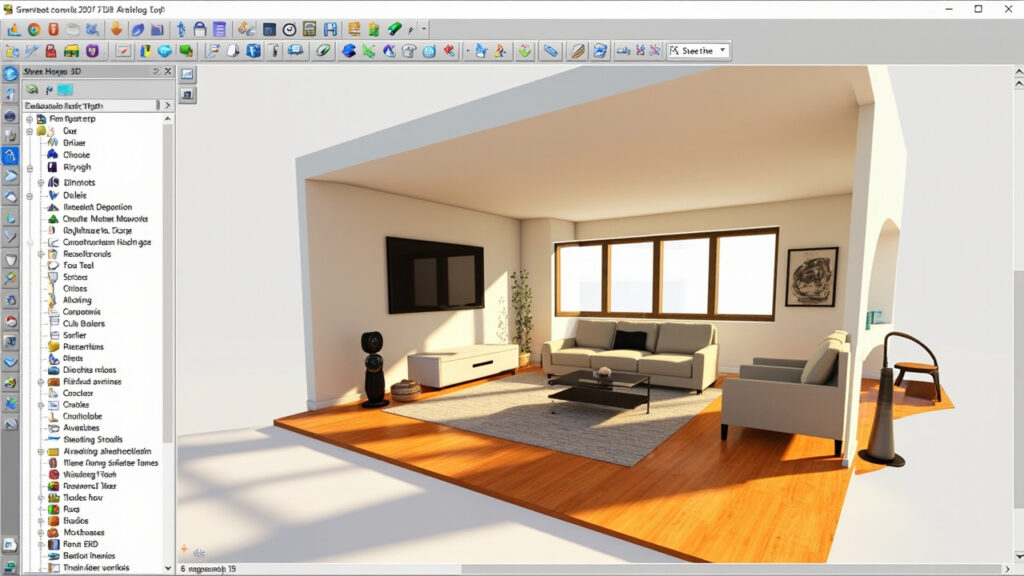
Task: Click the printer icon on the main toolbar
Action: tap(309, 30)
